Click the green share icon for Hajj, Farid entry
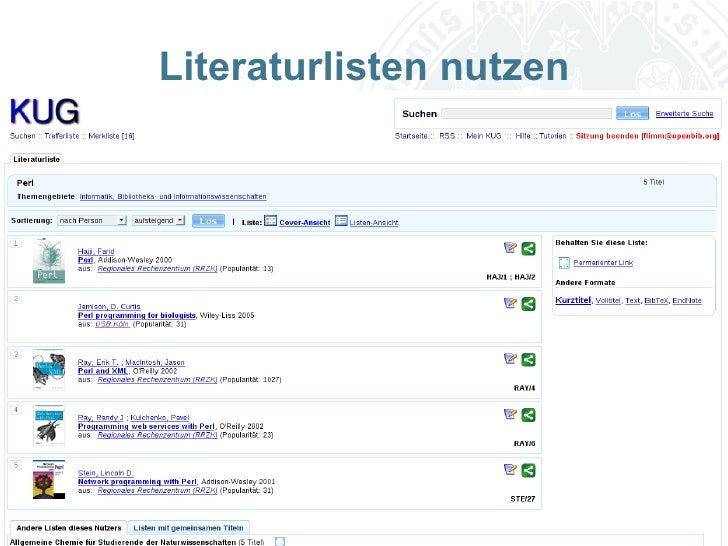The image size is (728, 546). pyautogui.click(x=528, y=248)
